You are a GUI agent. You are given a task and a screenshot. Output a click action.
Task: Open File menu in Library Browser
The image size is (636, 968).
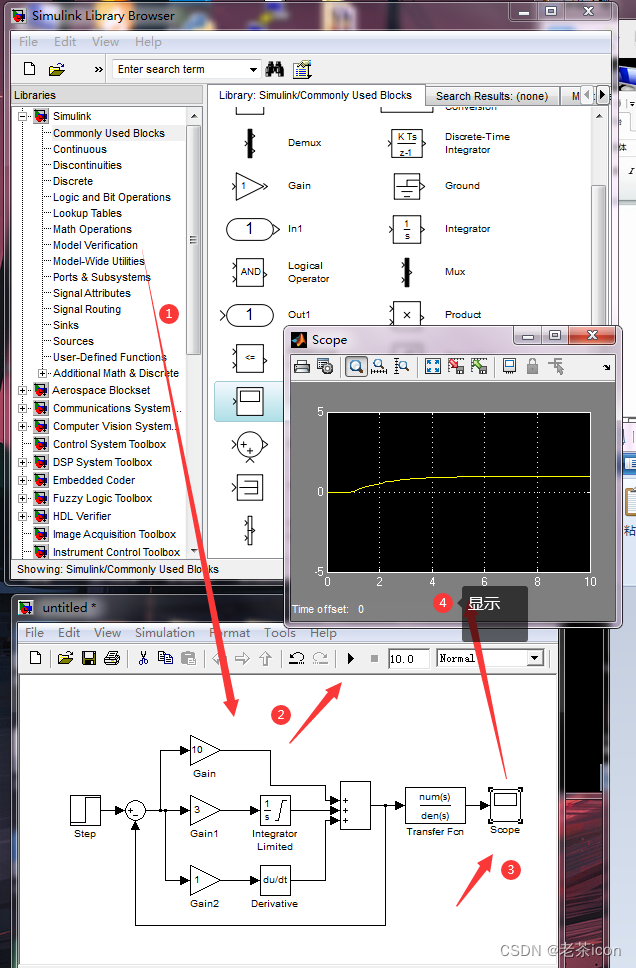[28, 41]
